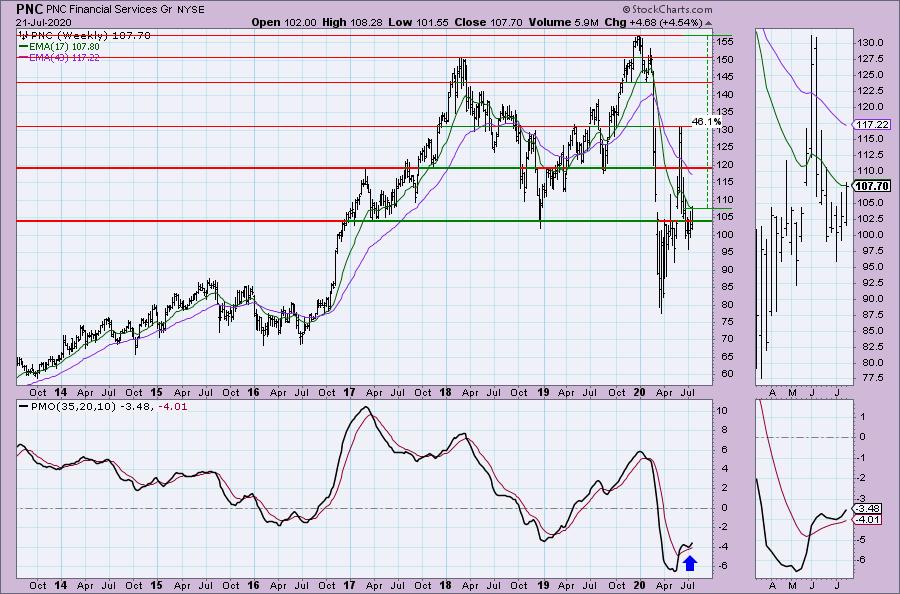Click the -4.01 PMO signal value tag
Viewport: 900px width, 594px height.
pyautogui.click(x=867, y=519)
